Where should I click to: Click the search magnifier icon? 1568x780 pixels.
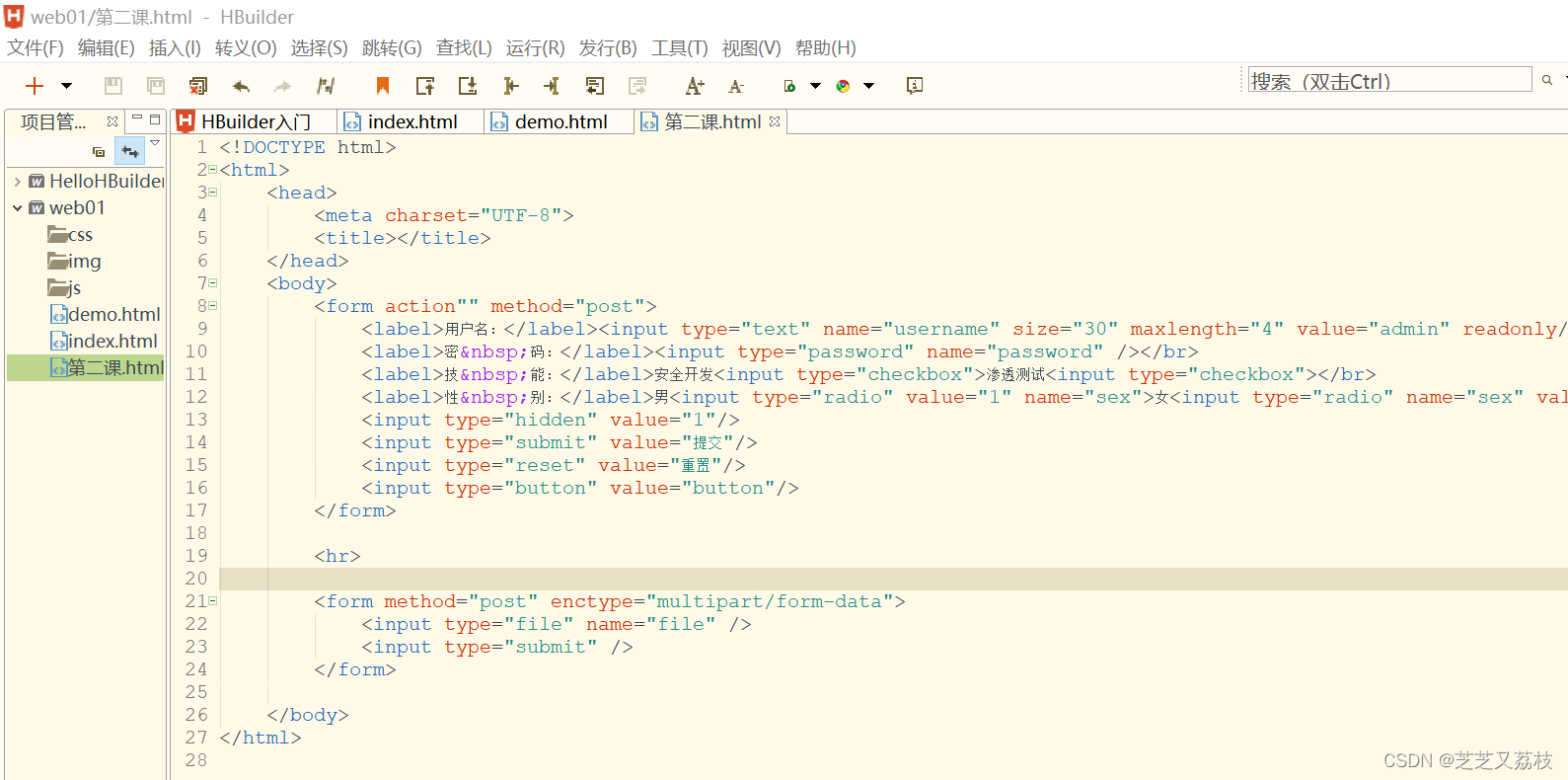(x=1547, y=80)
